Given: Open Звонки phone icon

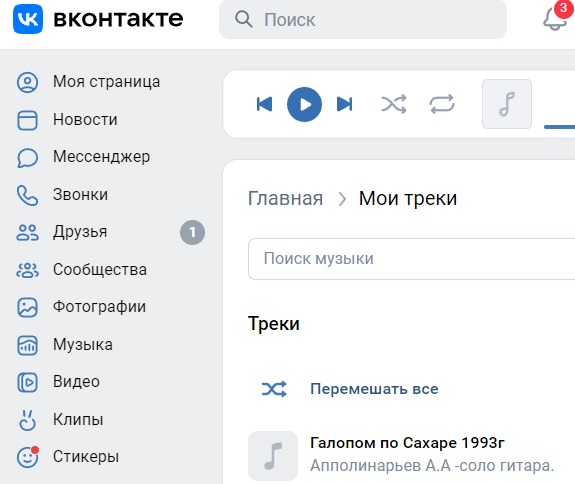Looking at the screenshot, I should [x=27, y=195].
